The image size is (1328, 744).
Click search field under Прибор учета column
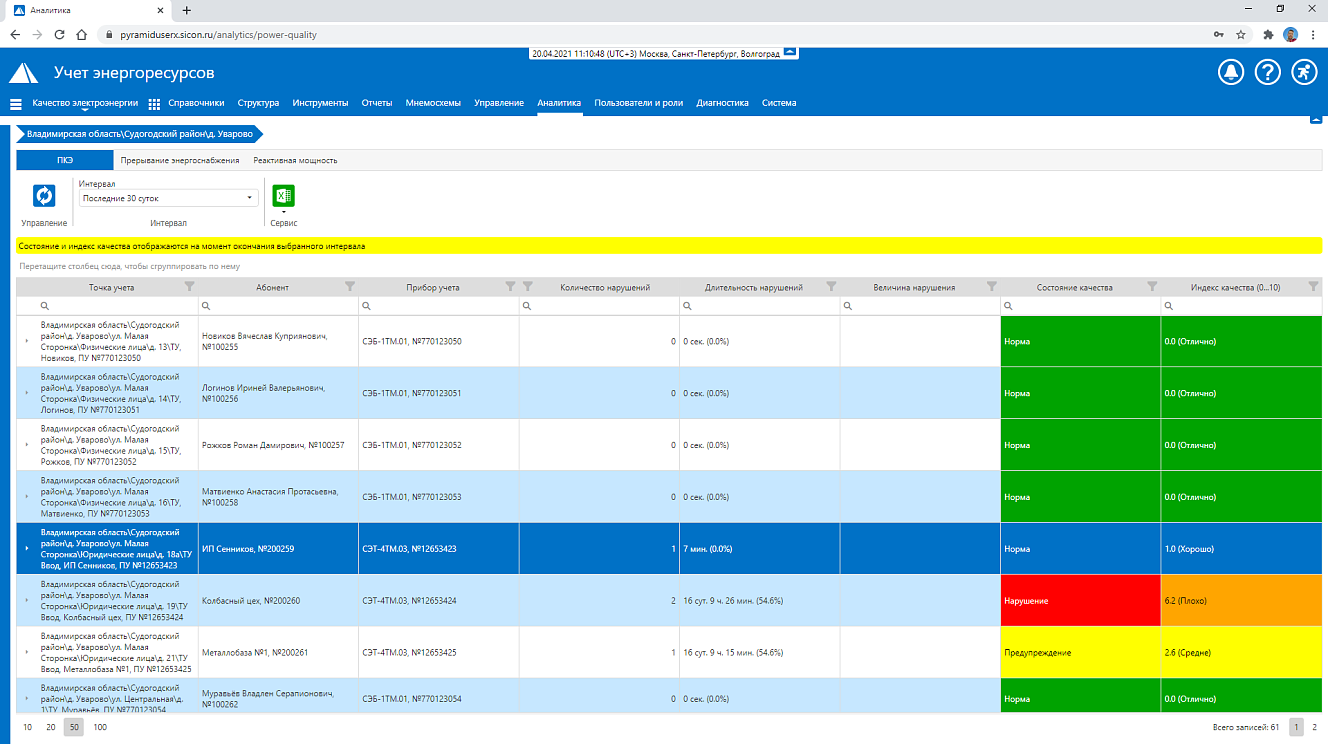[439, 306]
